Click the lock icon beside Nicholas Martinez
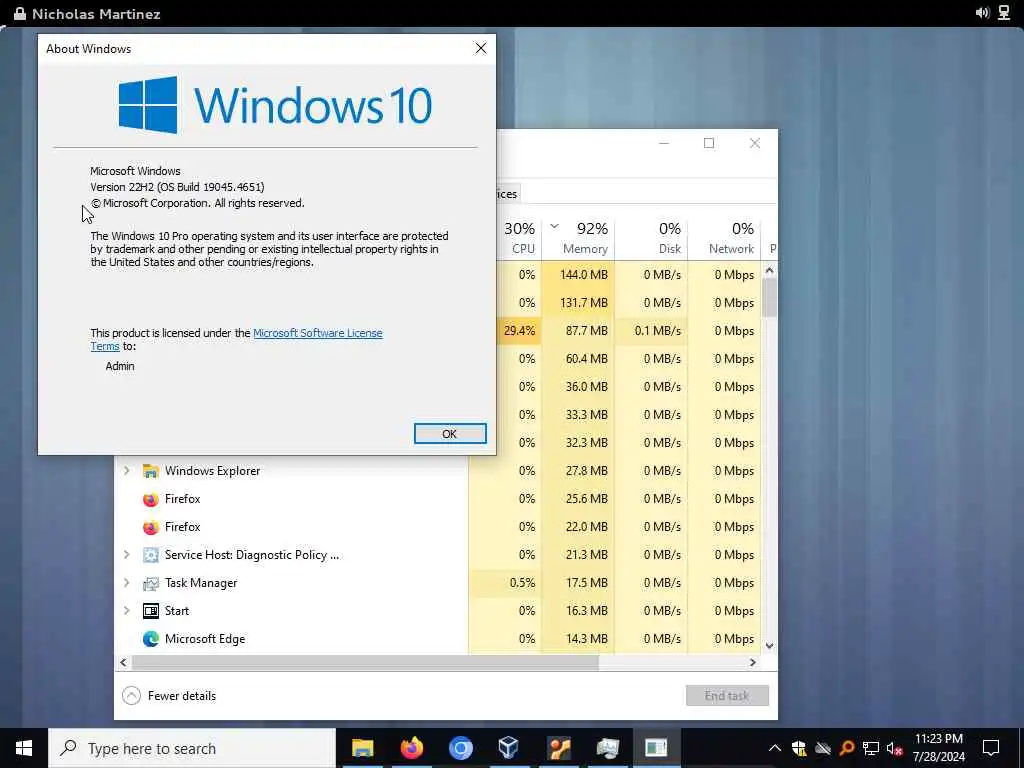Screen dimensions: 1024x768 tap(20, 14)
